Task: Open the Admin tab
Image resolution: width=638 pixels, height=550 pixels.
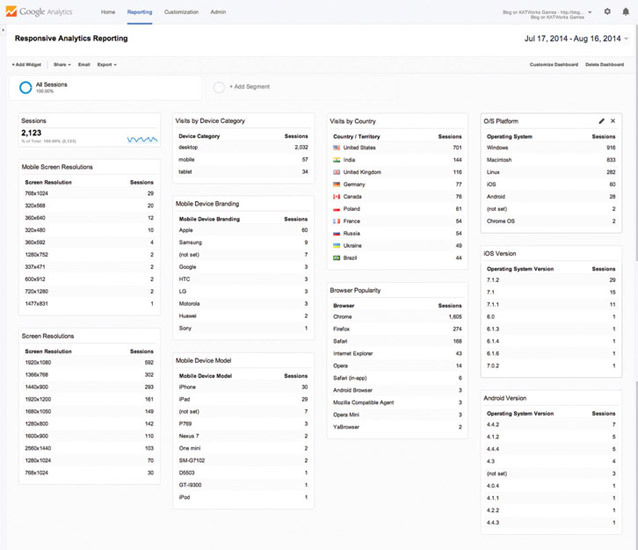Action: (218, 11)
